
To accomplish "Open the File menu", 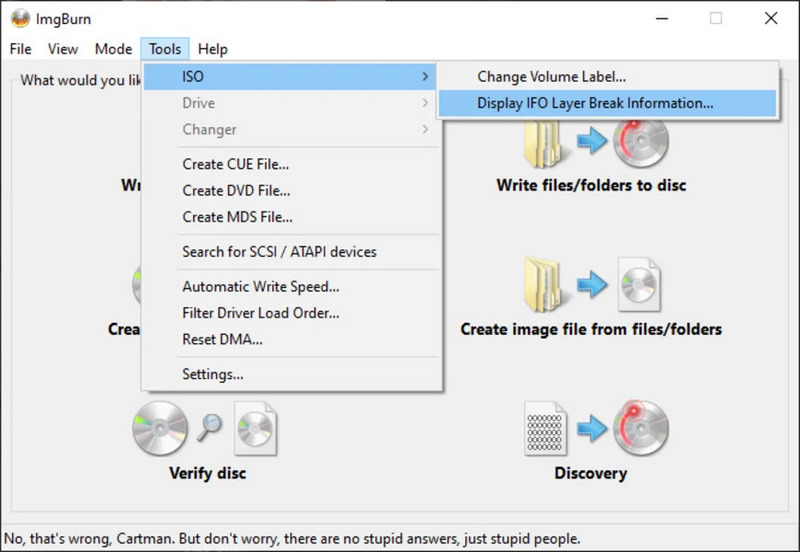I will click(x=20, y=49).
